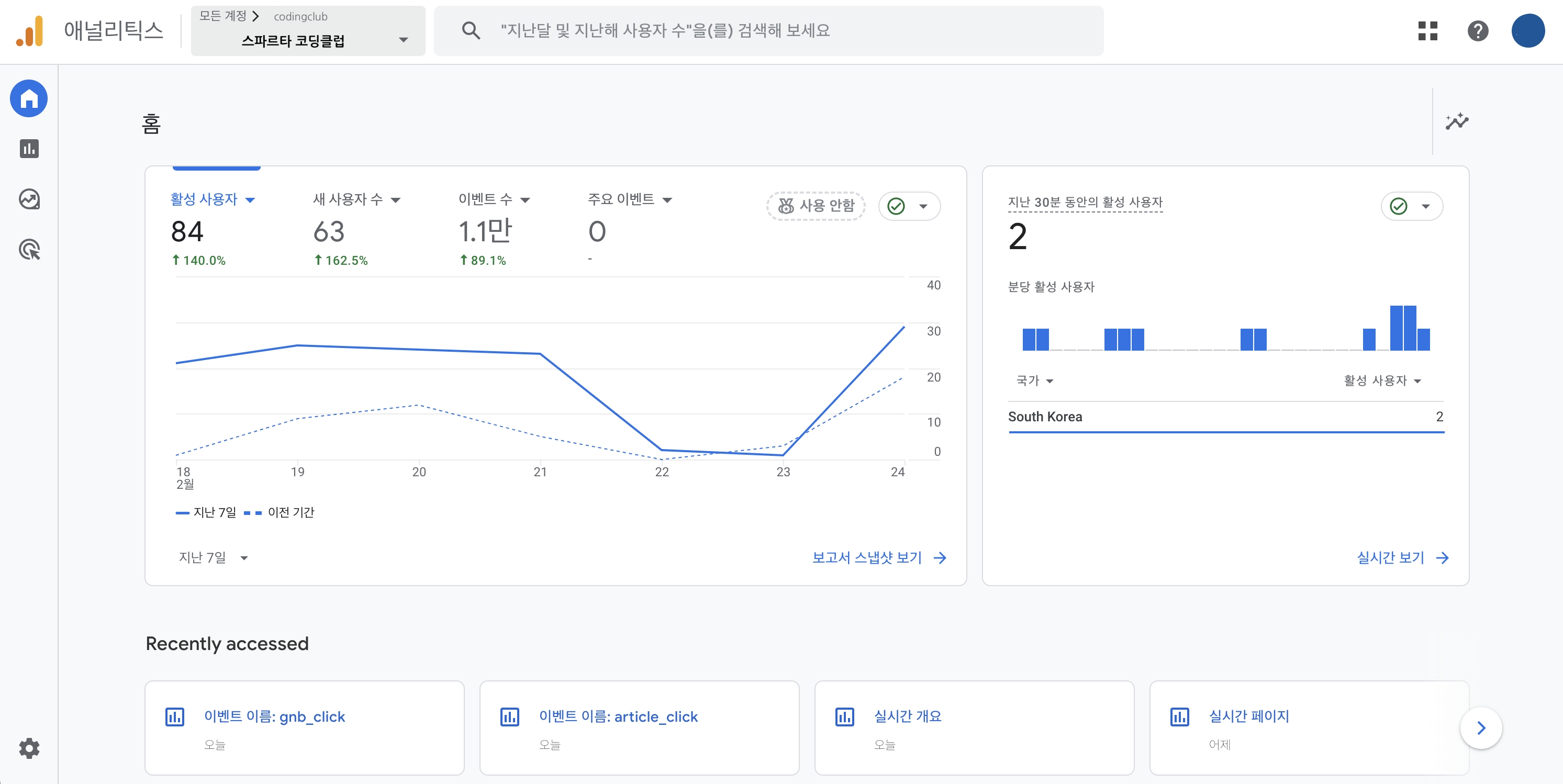Expand the 국가 dimension dropdown
This screenshot has height=784, width=1563.
pyautogui.click(x=1034, y=380)
